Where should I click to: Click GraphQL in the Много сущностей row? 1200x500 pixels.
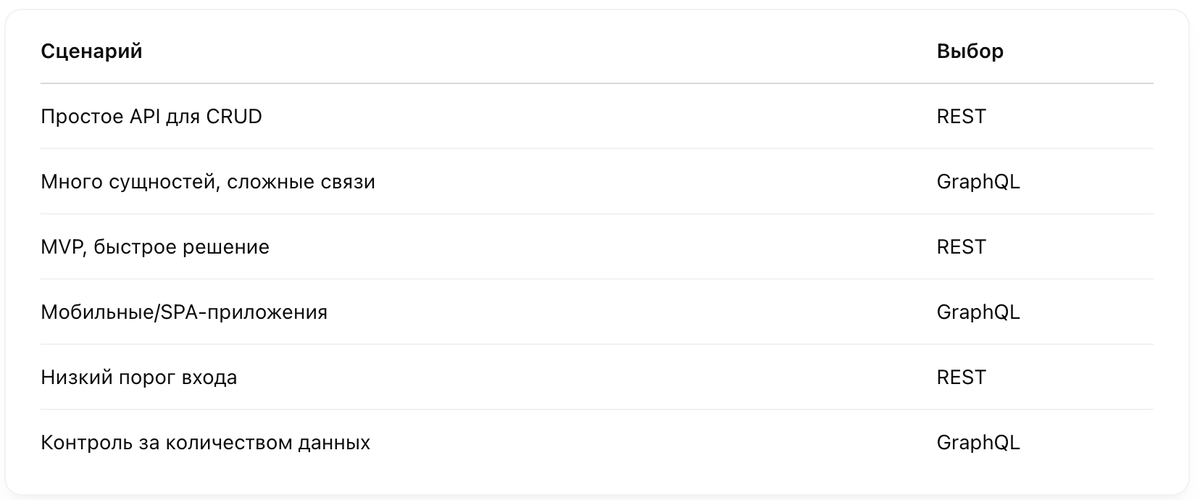pyautogui.click(x=978, y=182)
